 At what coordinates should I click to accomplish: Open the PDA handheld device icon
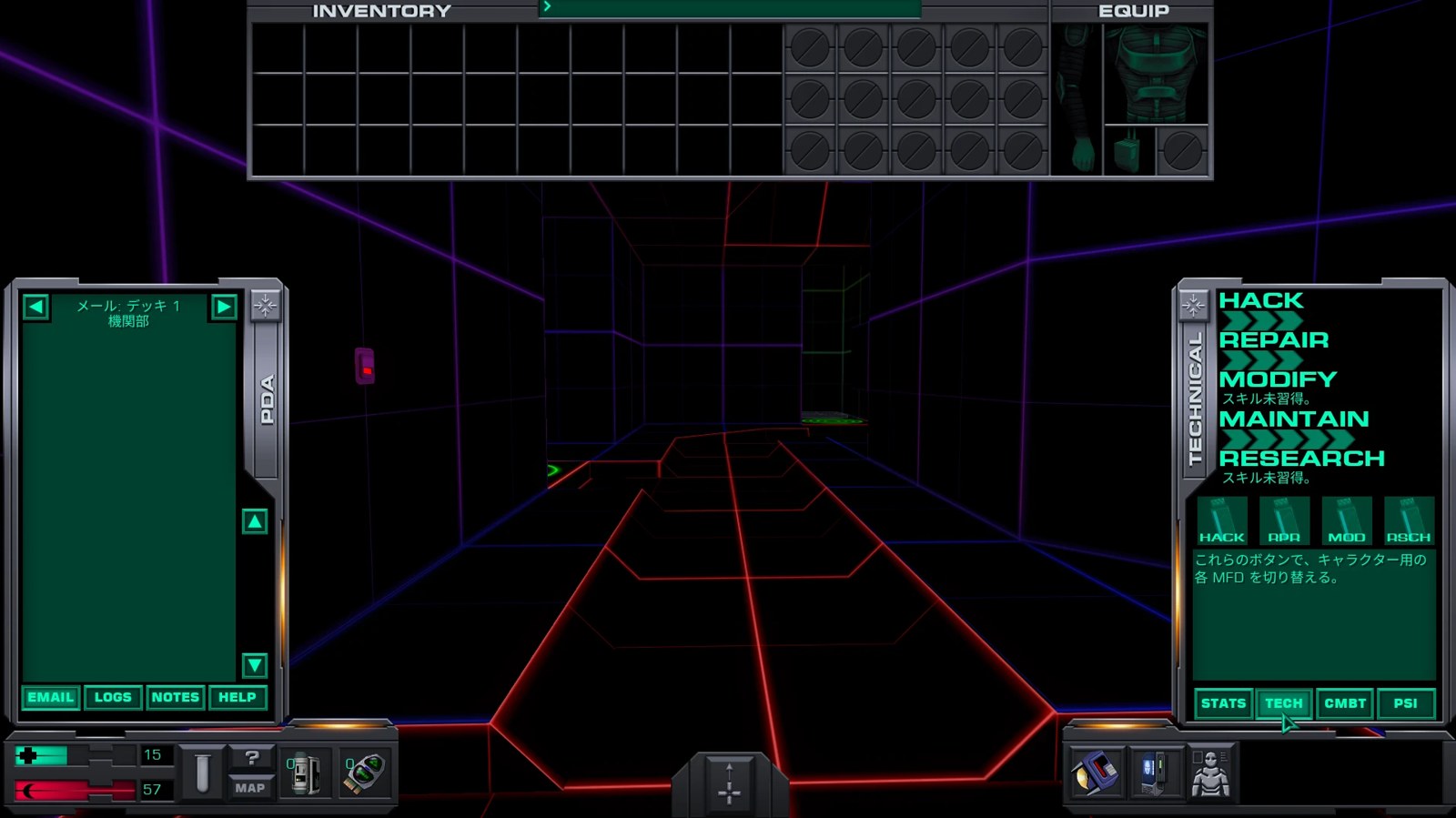[x=1154, y=773]
